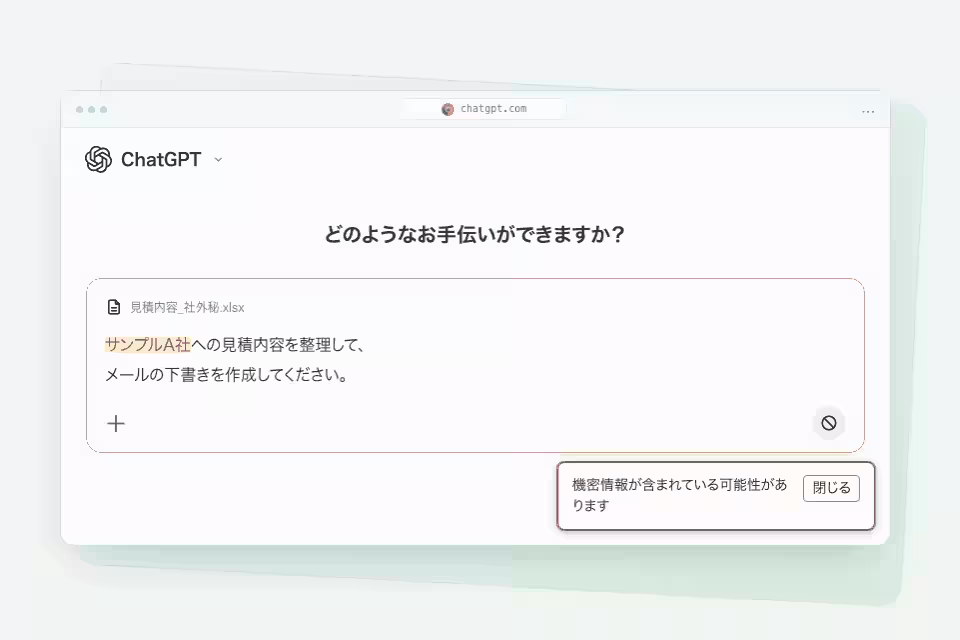Select the 見積内容_社外秘.xlsx attachment name
The width and height of the screenshot is (960, 640).
pyautogui.click(x=187, y=307)
